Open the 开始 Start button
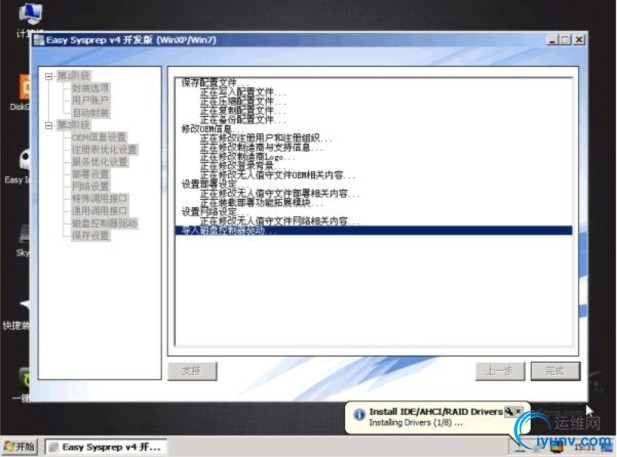Image resolution: width=617 pixels, height=457 pixels. click(x=19, y=447)
